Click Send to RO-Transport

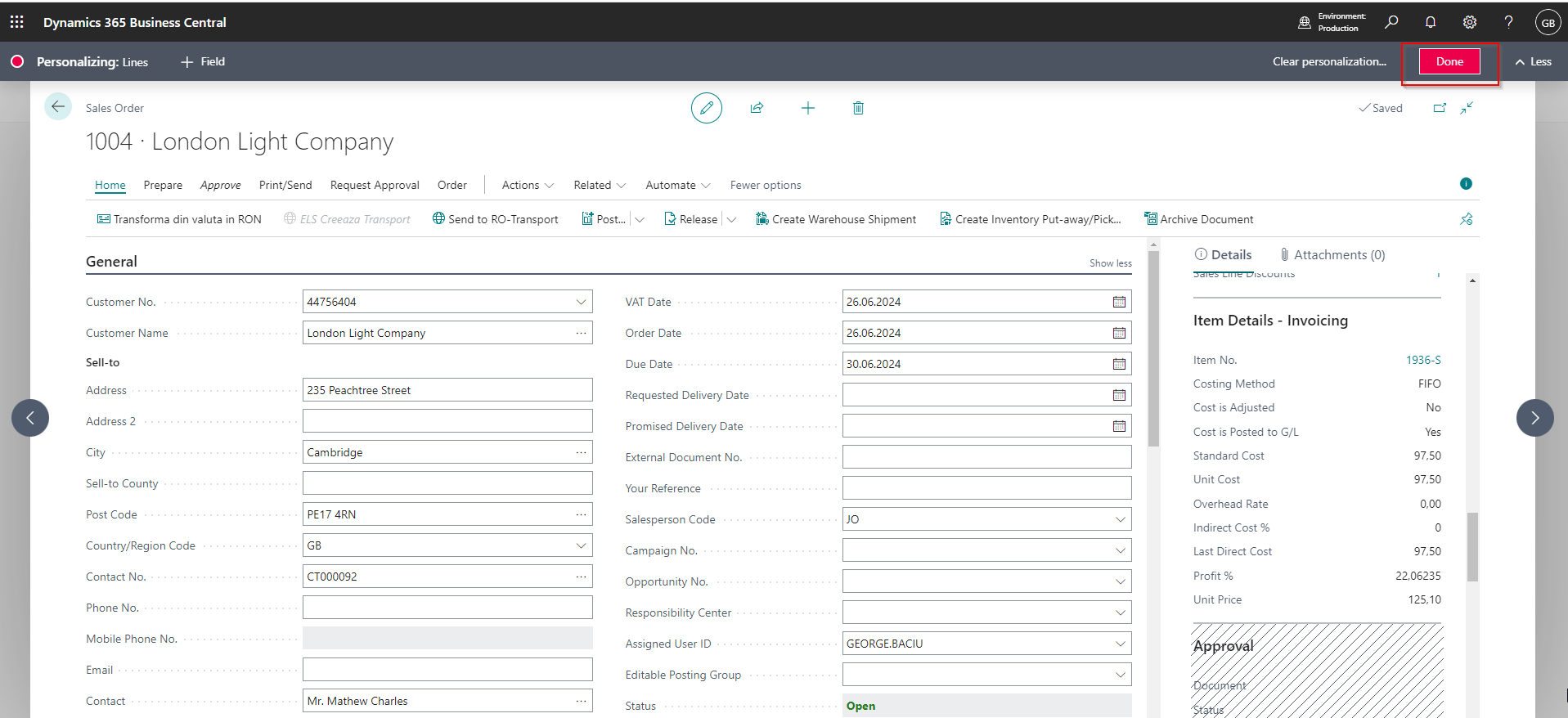tap(496, 219)
